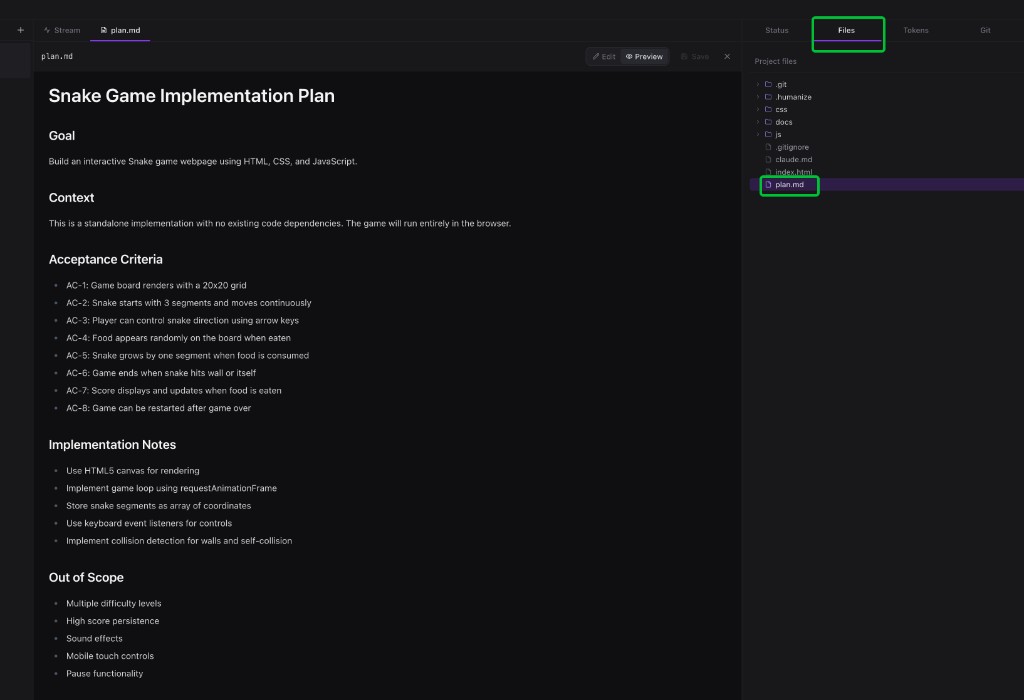The width and height of the screenshot is (1024, 700).
Task: Click the folder icon beside js
Action: (x=769, y=135)
